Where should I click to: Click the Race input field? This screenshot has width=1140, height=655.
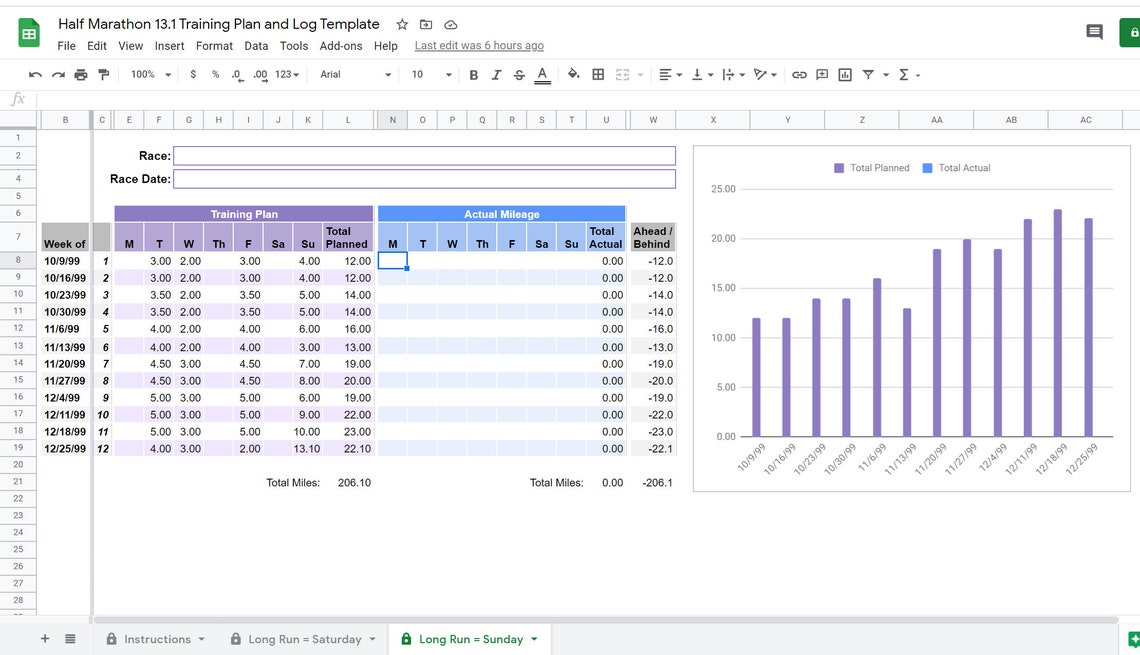point(425,155)
